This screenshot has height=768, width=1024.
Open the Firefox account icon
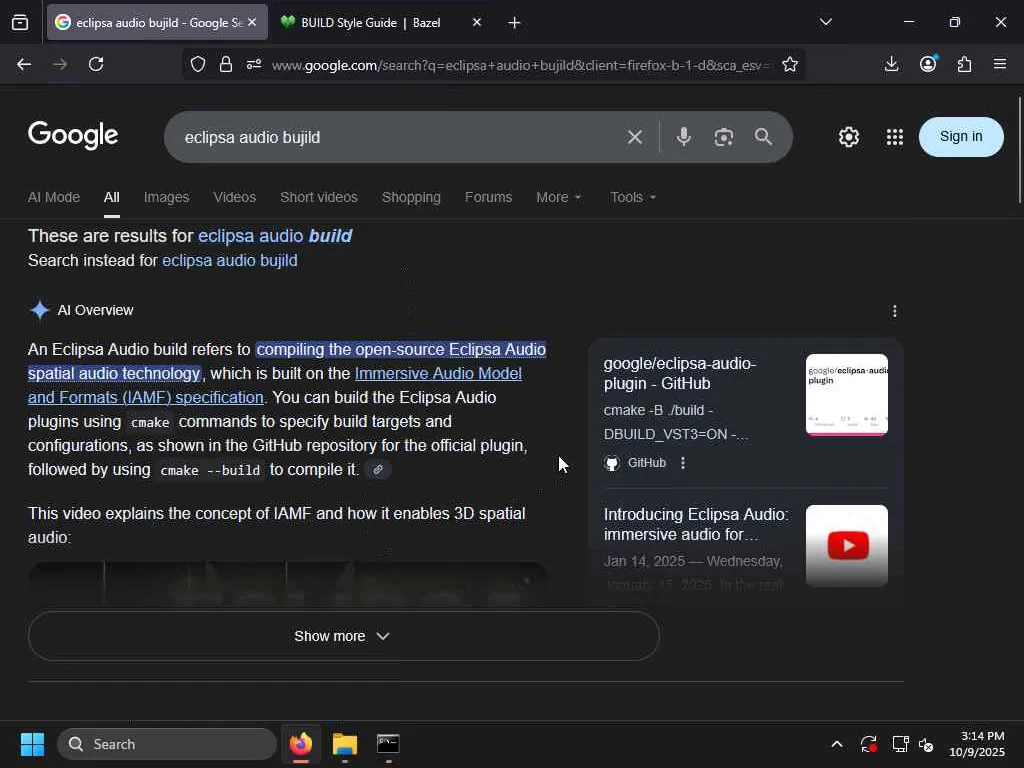coord(928,64)
